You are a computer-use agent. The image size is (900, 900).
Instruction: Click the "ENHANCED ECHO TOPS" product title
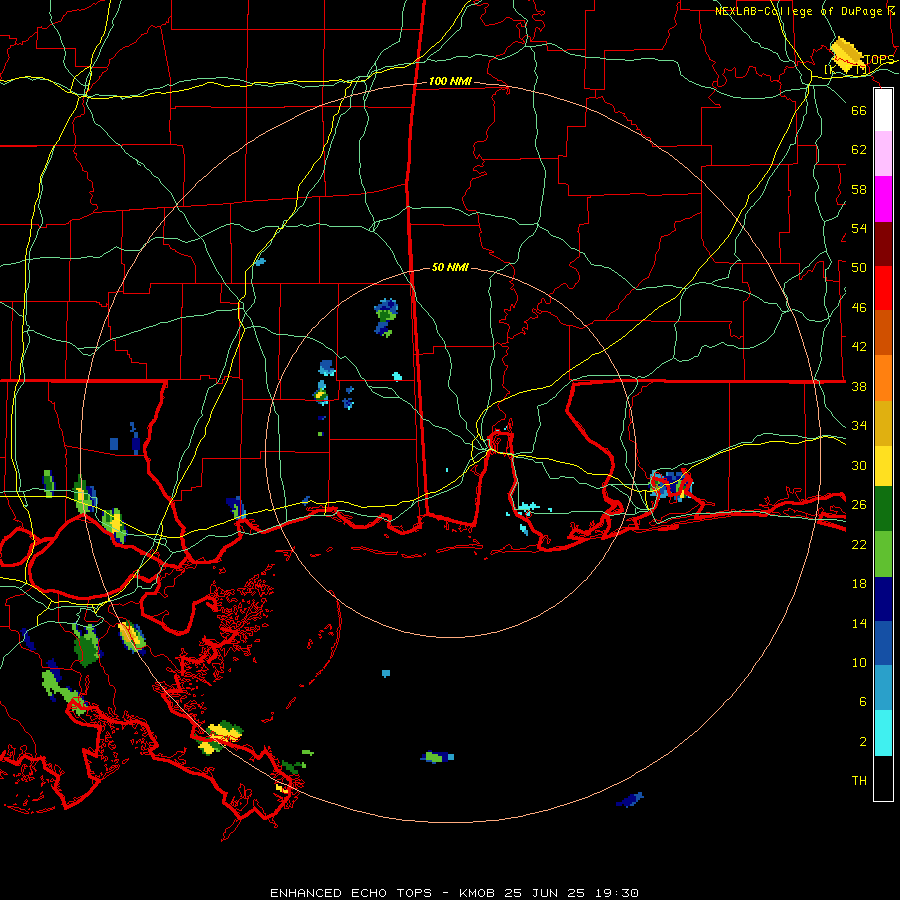tap(351, 893)
